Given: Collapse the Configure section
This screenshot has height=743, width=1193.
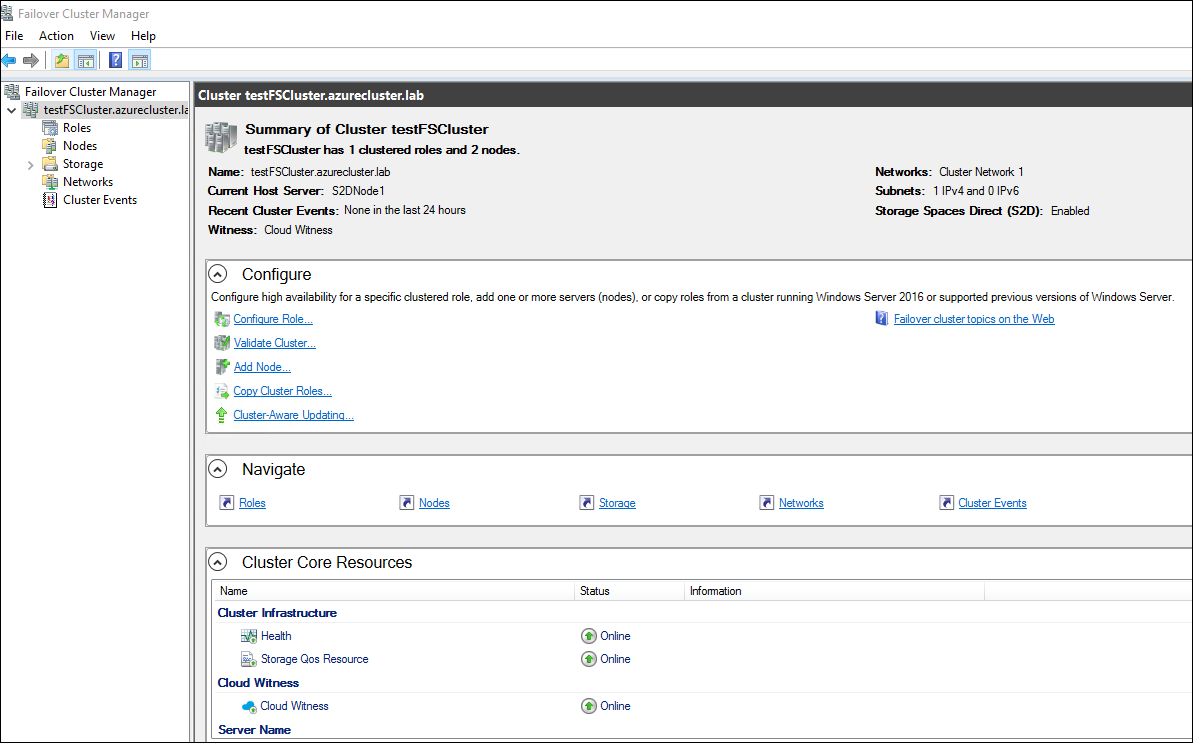Looking at the screenshot, I should pos(218,274).
